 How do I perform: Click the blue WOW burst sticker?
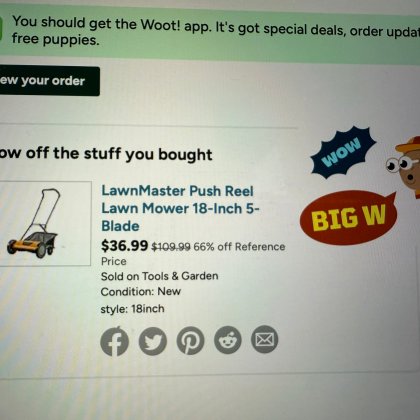click(343, 152)
